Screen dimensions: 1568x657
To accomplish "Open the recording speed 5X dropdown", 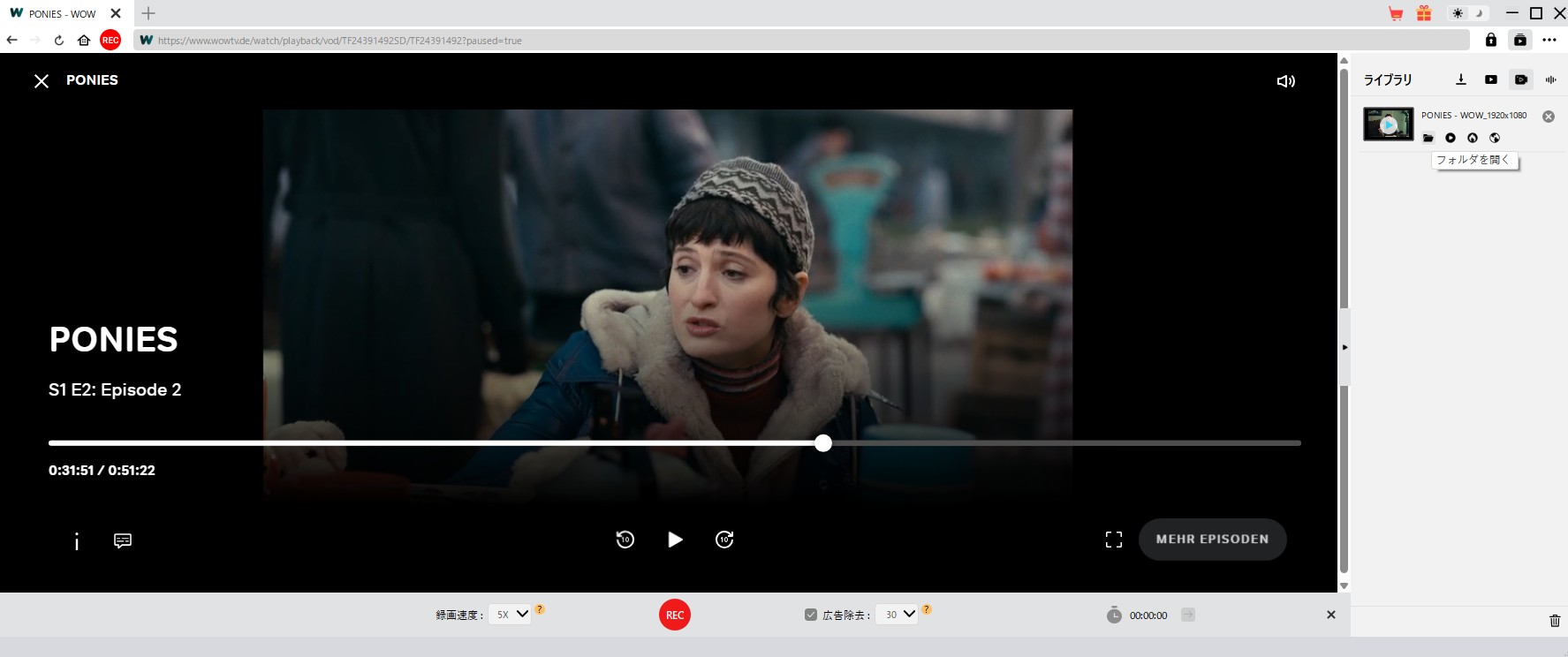I will pyautogui.click(x=510, y=615).
